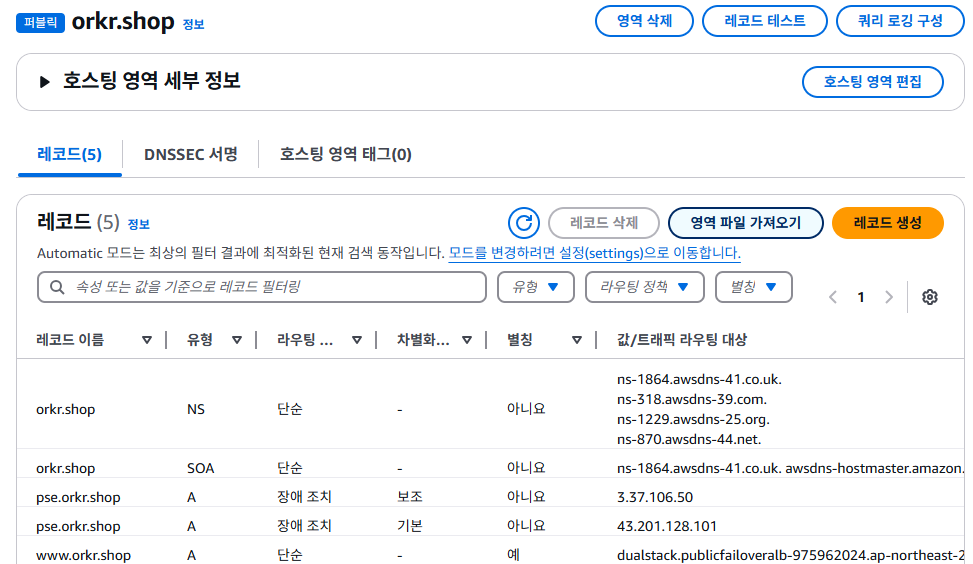Click 퍼블릭 badge

coord(40,22)
